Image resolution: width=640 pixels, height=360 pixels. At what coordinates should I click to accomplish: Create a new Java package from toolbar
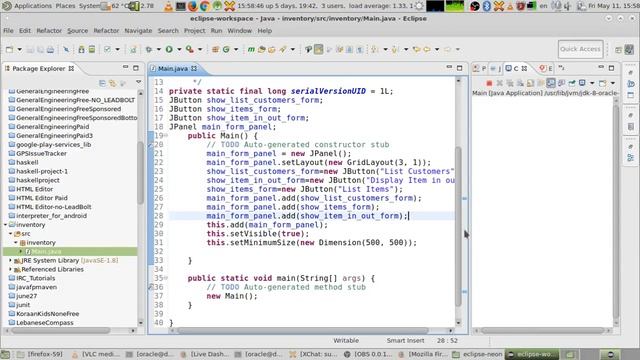(x=216, y=49)
